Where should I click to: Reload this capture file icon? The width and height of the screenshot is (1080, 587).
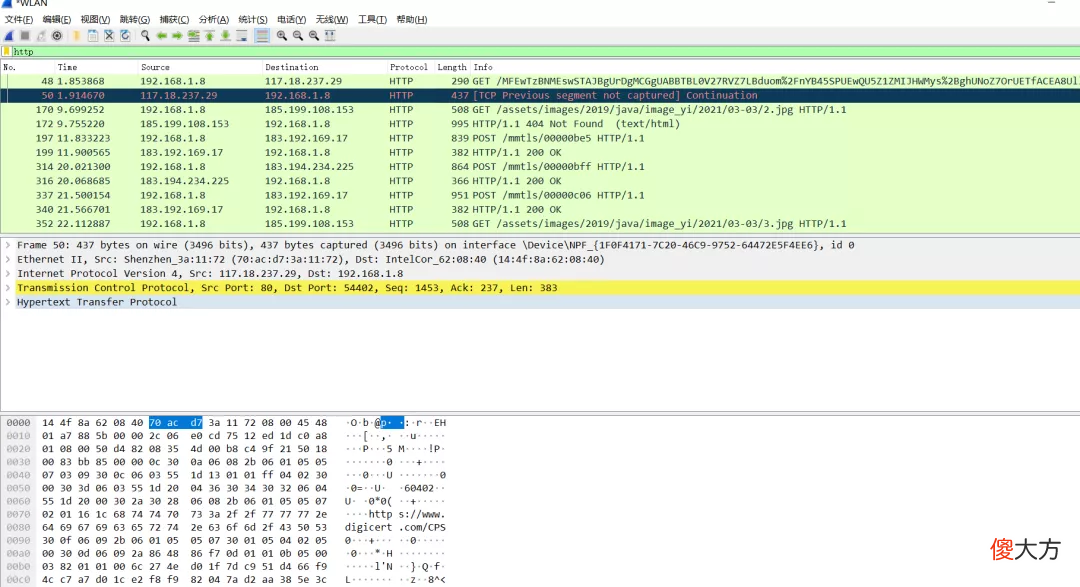tap(125, 36)
